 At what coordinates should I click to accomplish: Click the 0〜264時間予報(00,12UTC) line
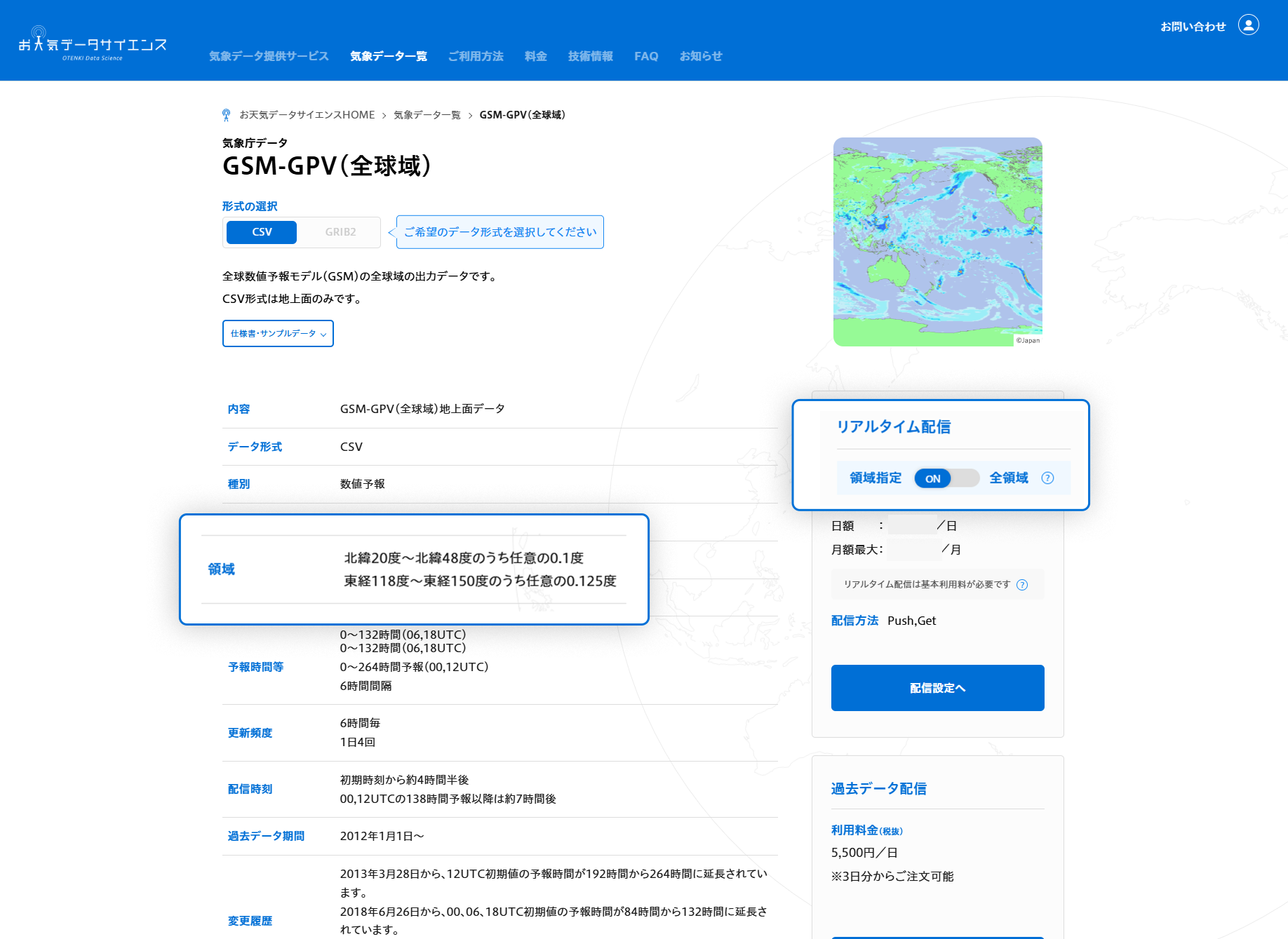414,667
